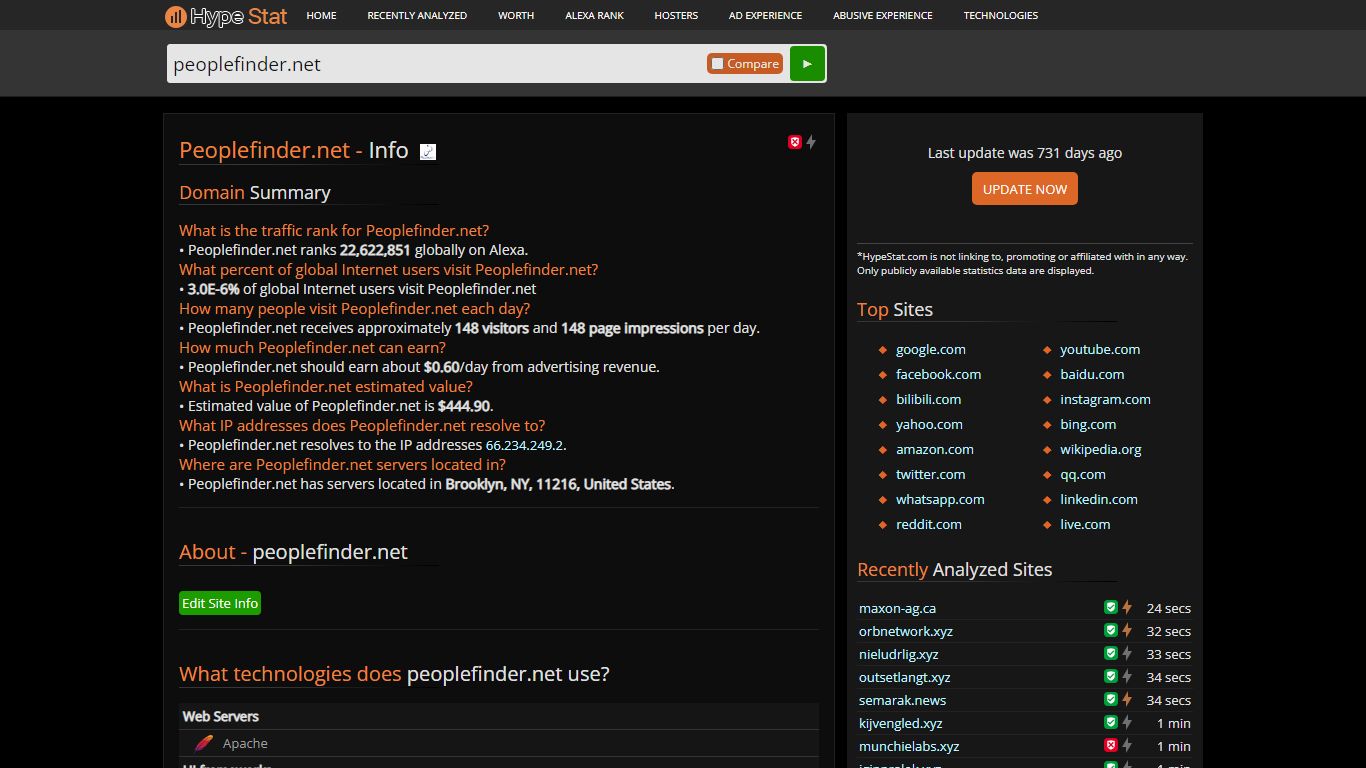Open youtube.com in Top Sites
This screenshot has height=768, width=1366.
[1100, 349]
